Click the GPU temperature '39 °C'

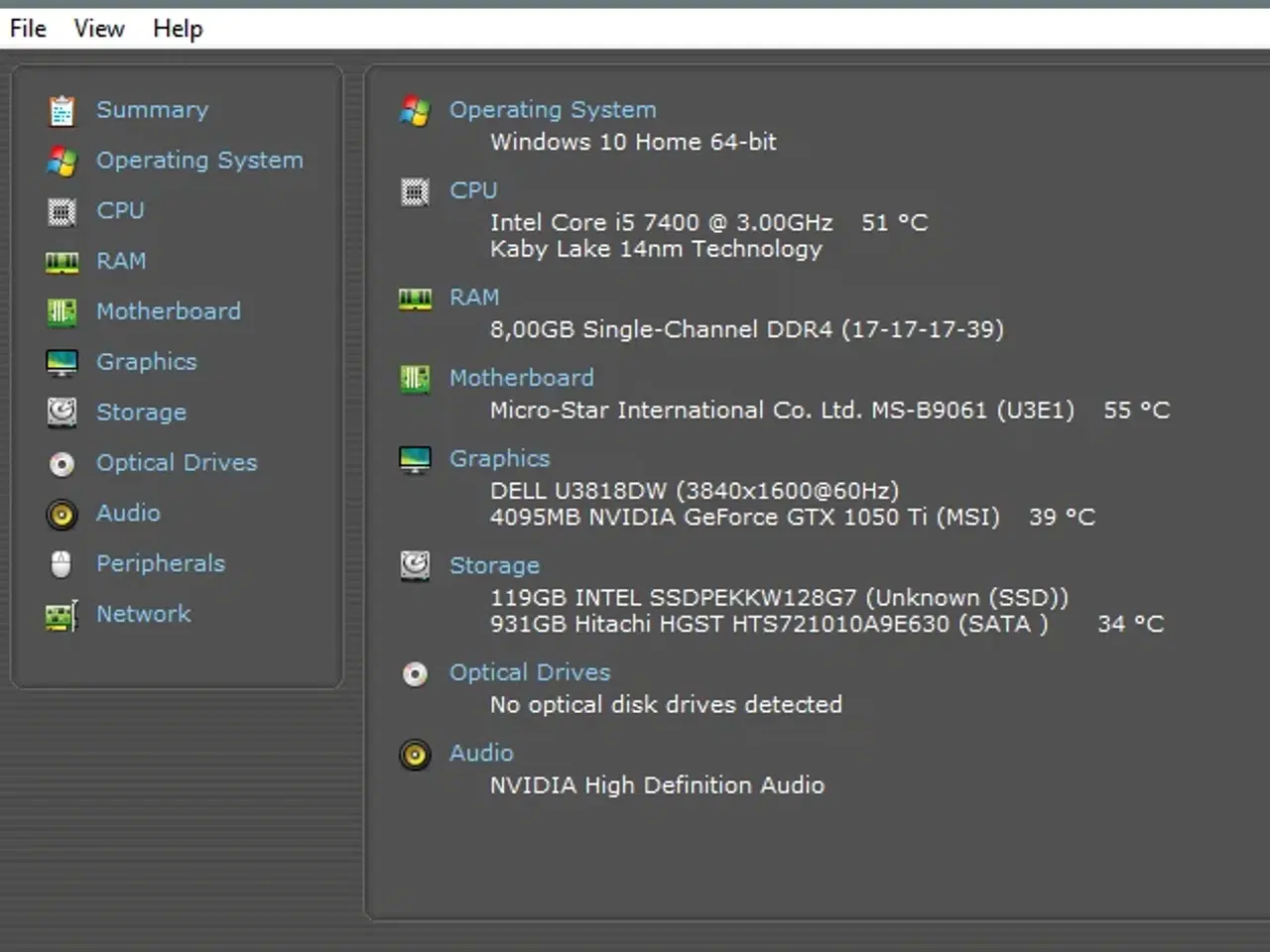1063,517
